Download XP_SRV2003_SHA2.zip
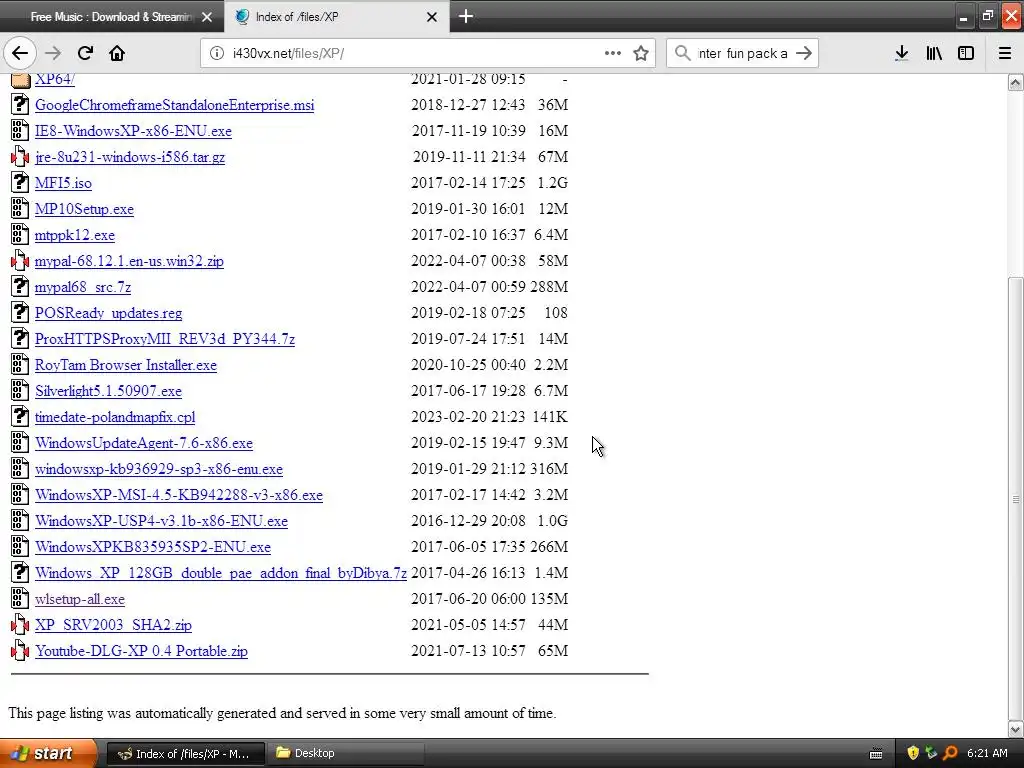This screenshot has width=1024, height=768. [114, 625]
